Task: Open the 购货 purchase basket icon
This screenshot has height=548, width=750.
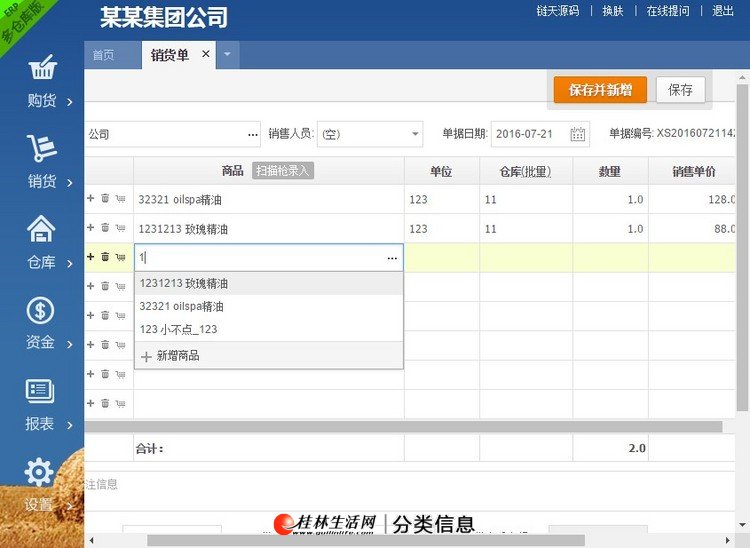Action: 43,67
